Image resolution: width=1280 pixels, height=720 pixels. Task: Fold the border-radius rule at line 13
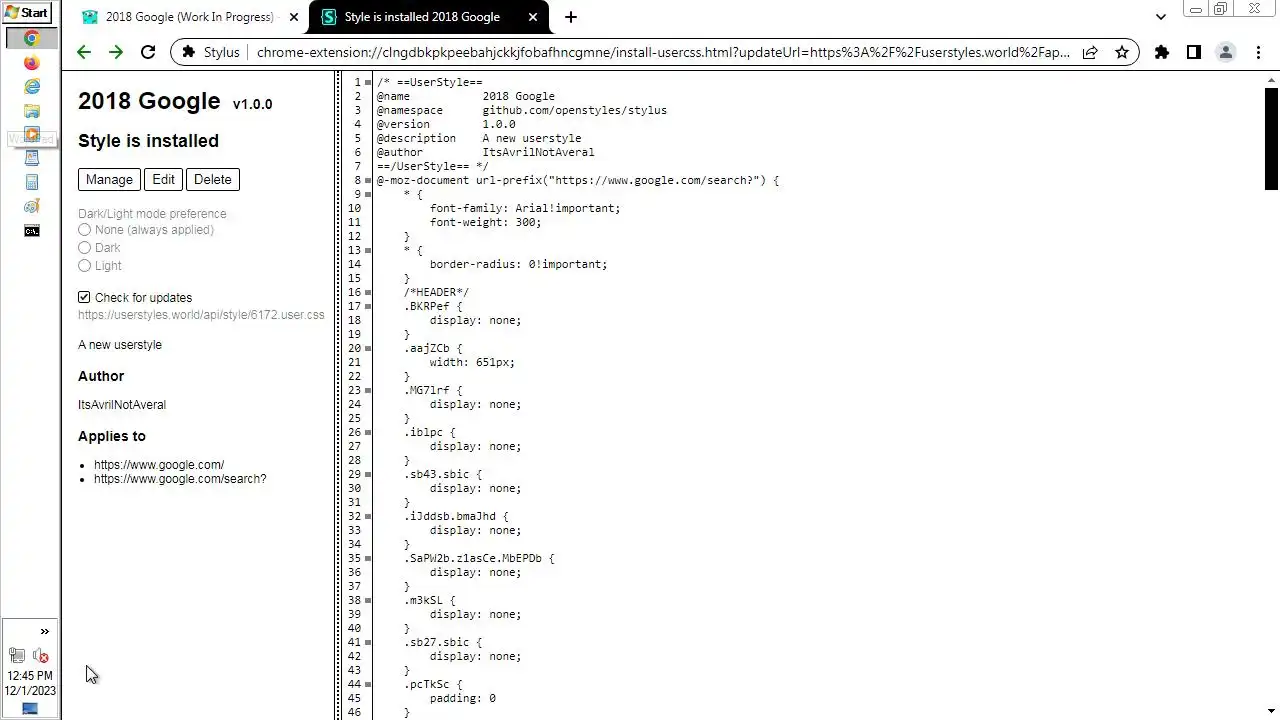pyautogui.click(x=368, y=250)
